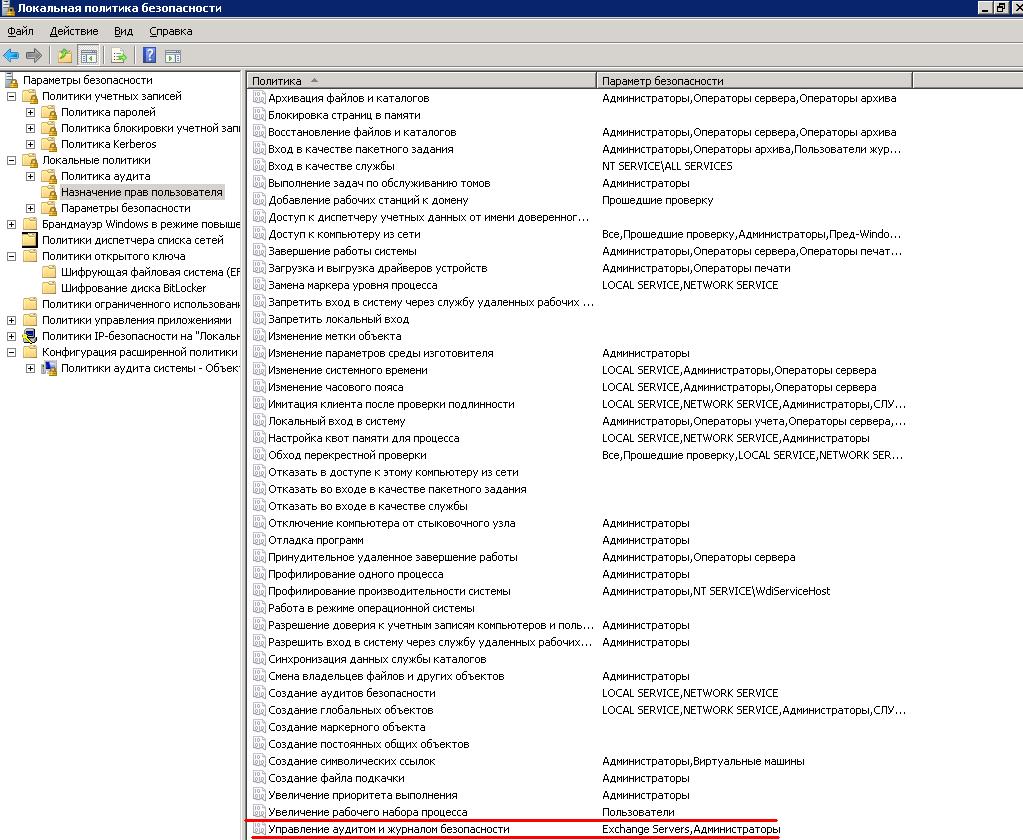Click the policy icon beside Завершение работы системы
This screenshot has width=1023, height=840.
[x=259, y=251]
